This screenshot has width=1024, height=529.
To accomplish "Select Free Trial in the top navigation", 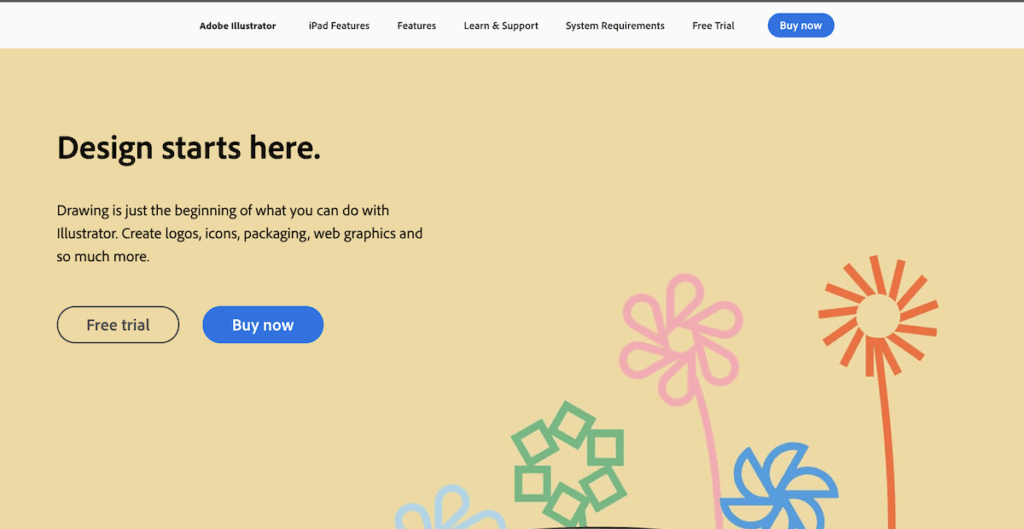I will (713, 26).
